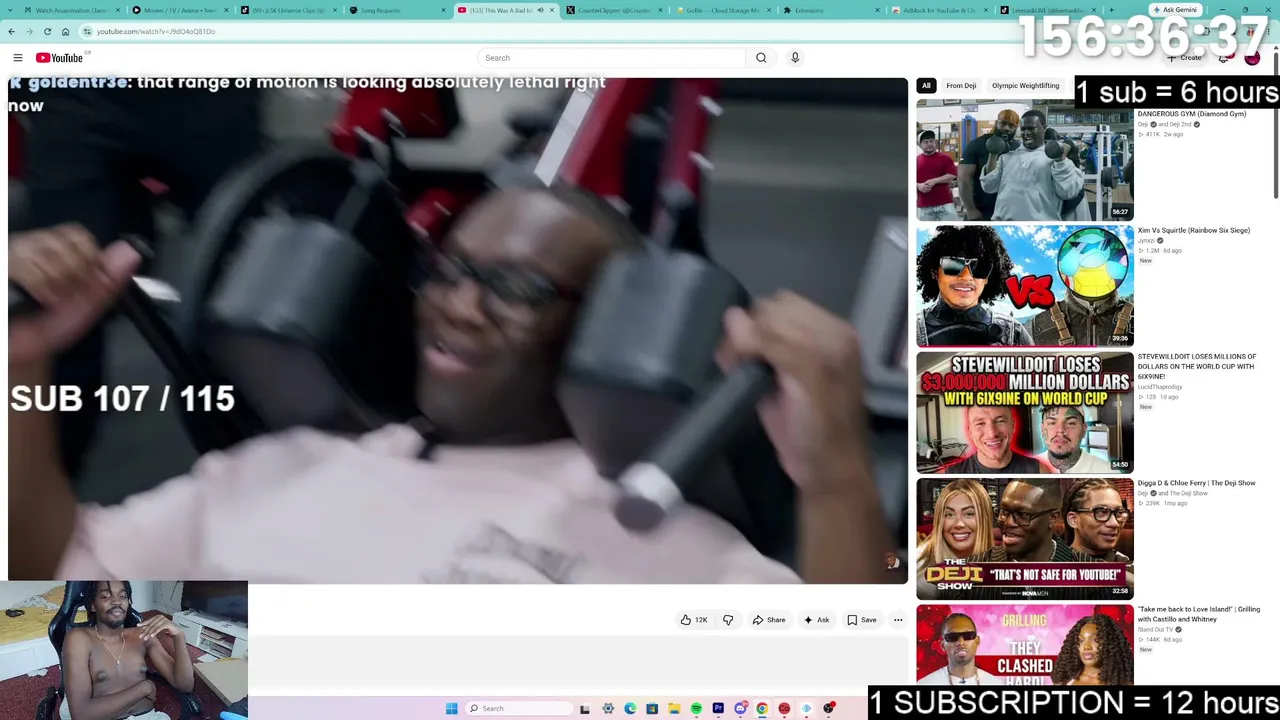Viewport: 1280px width, 720px height.
Task: Open the Ask AI button under the video
Action: [x=816, y=620]
